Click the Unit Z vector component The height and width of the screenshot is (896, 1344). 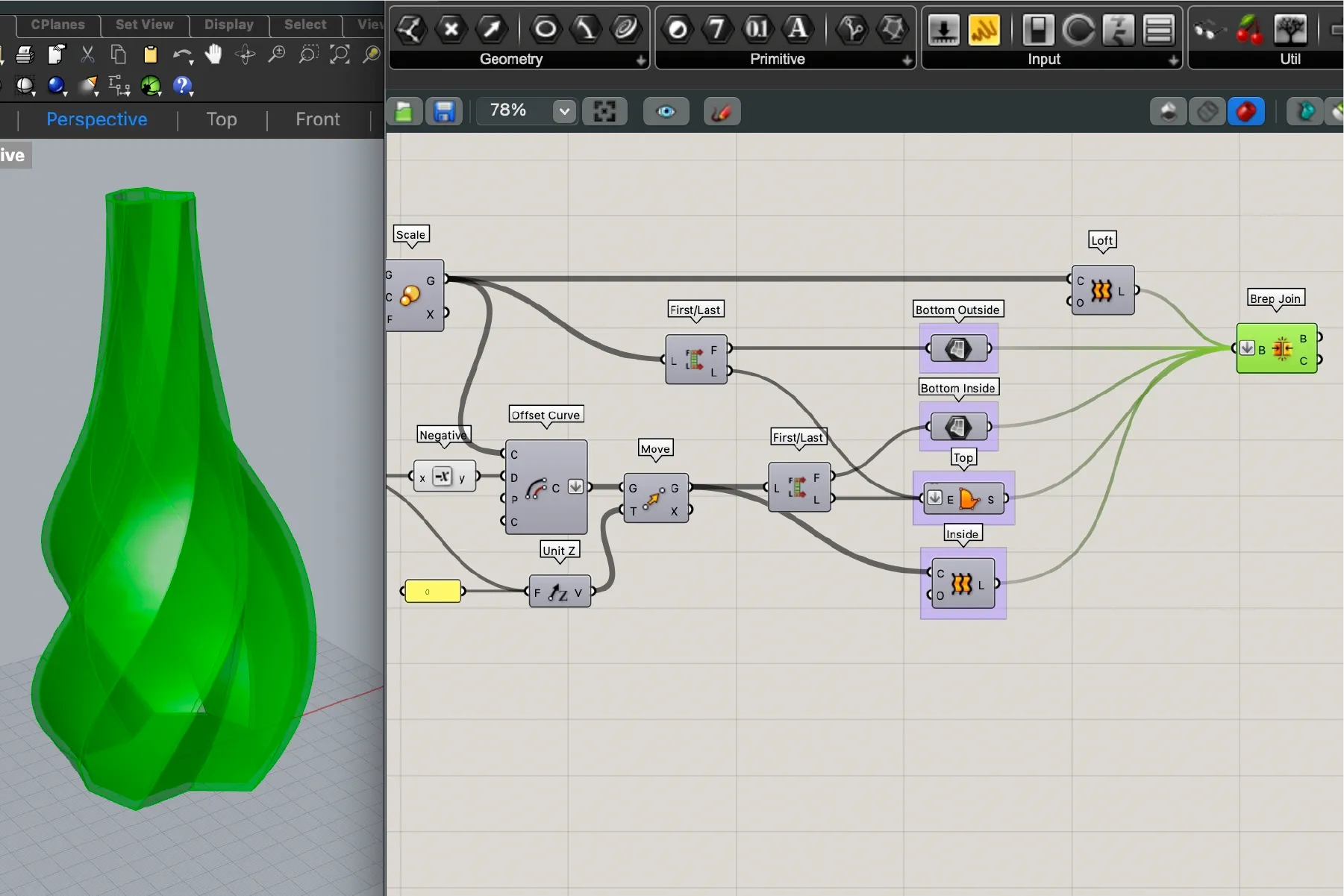tap(560, 592)
